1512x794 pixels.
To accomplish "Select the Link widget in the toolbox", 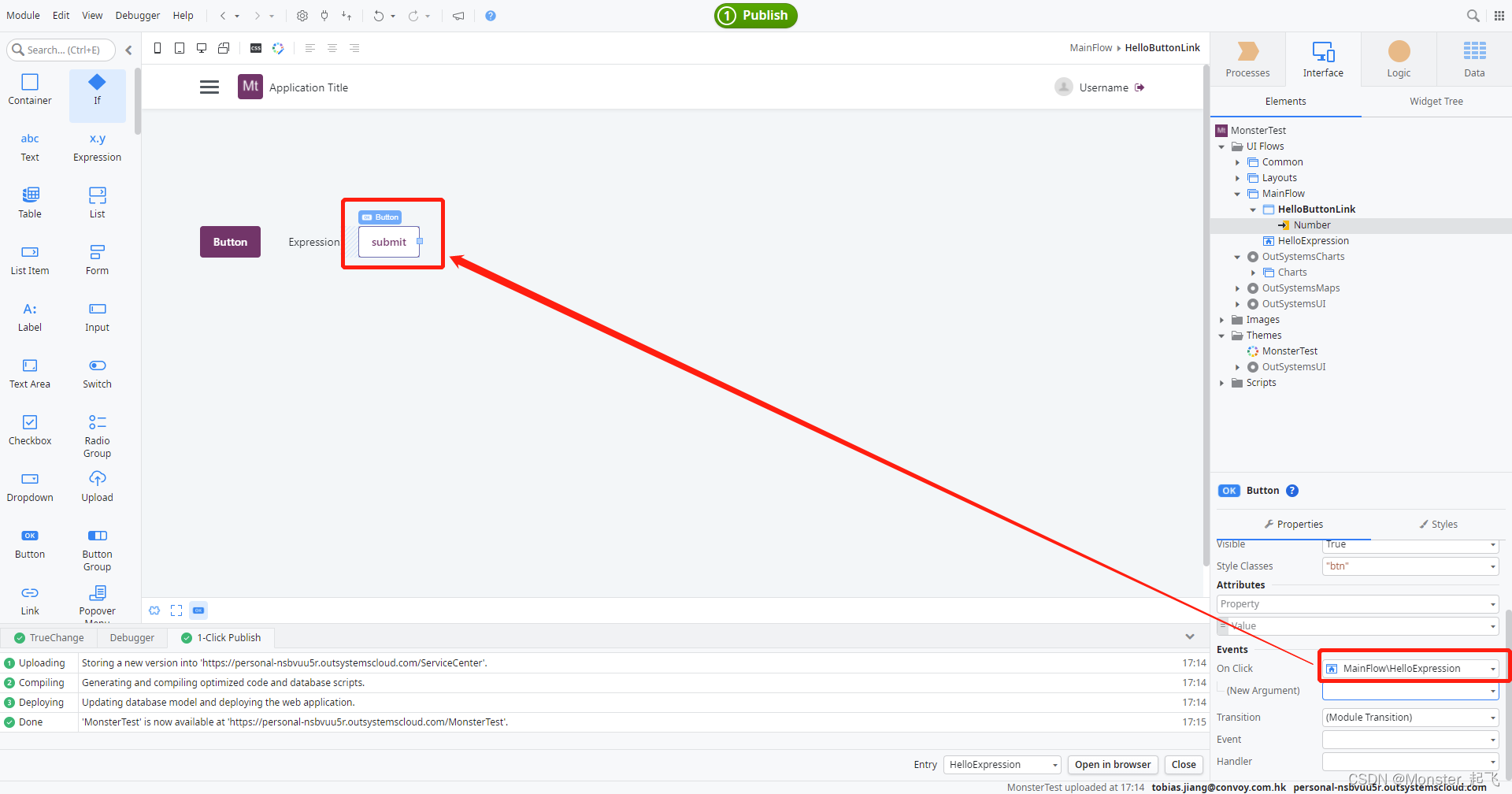I will pyautogui.click(x=30, y=600).
